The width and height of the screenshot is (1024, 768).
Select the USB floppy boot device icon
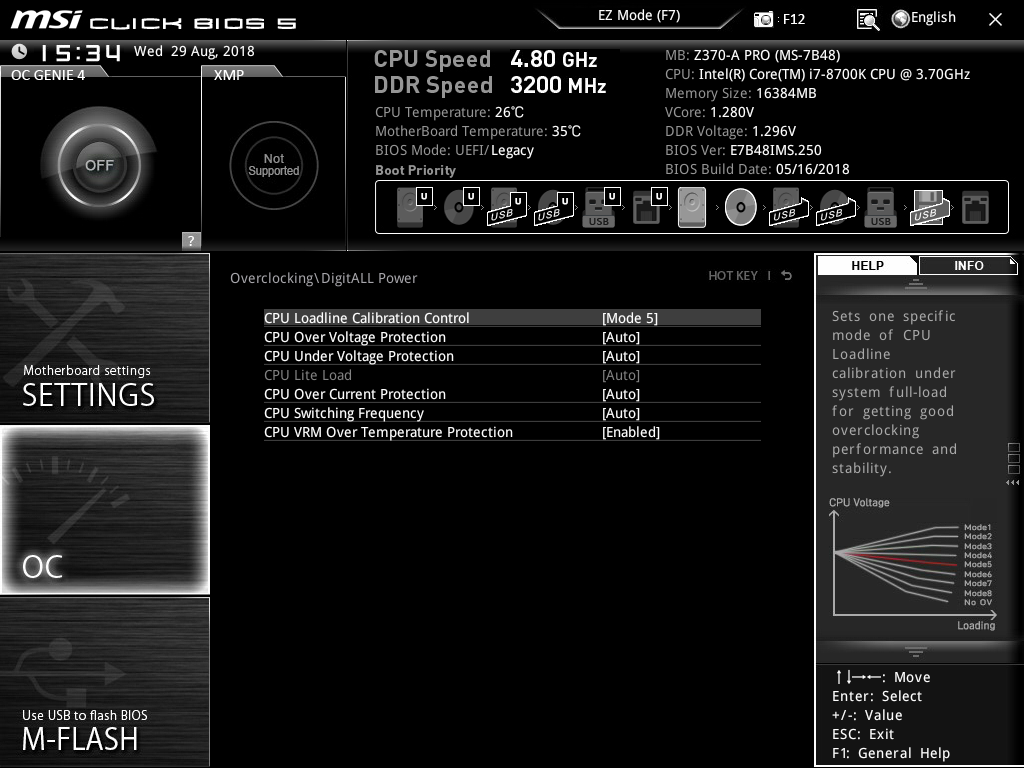pos(929,208)
